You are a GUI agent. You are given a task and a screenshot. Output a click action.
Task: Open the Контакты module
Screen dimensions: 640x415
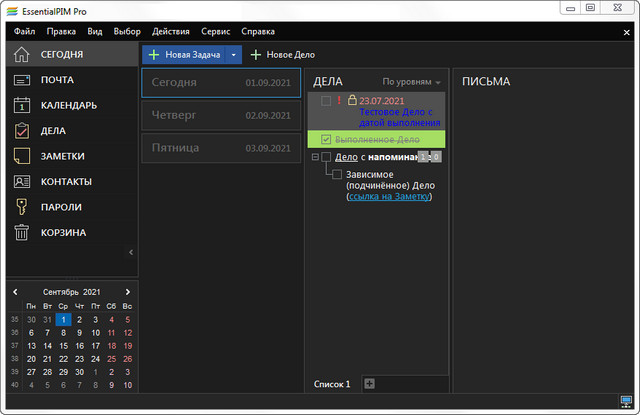66,182
